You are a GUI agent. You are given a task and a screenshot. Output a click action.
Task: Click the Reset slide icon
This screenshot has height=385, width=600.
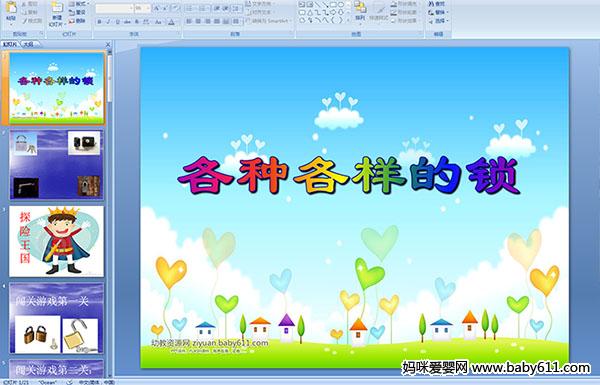tap(72, 12)
